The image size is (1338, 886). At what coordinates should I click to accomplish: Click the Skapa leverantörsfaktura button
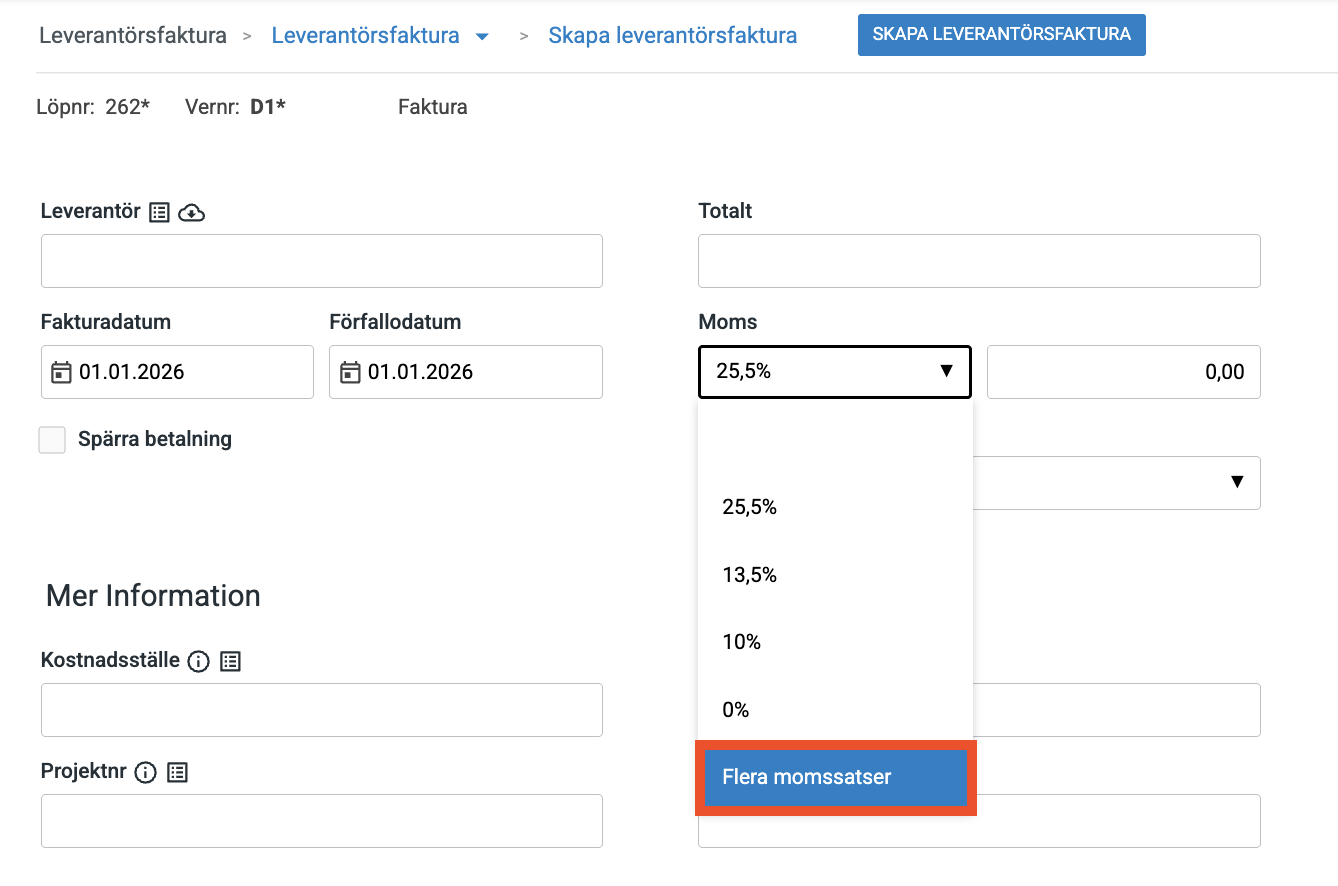click(1001, 34)
